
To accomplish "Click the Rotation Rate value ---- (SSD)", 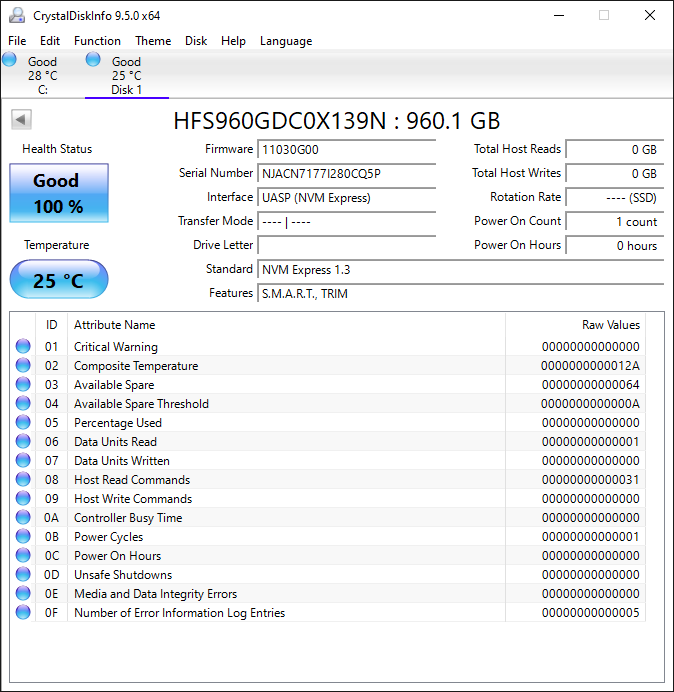I will [615, 197].
